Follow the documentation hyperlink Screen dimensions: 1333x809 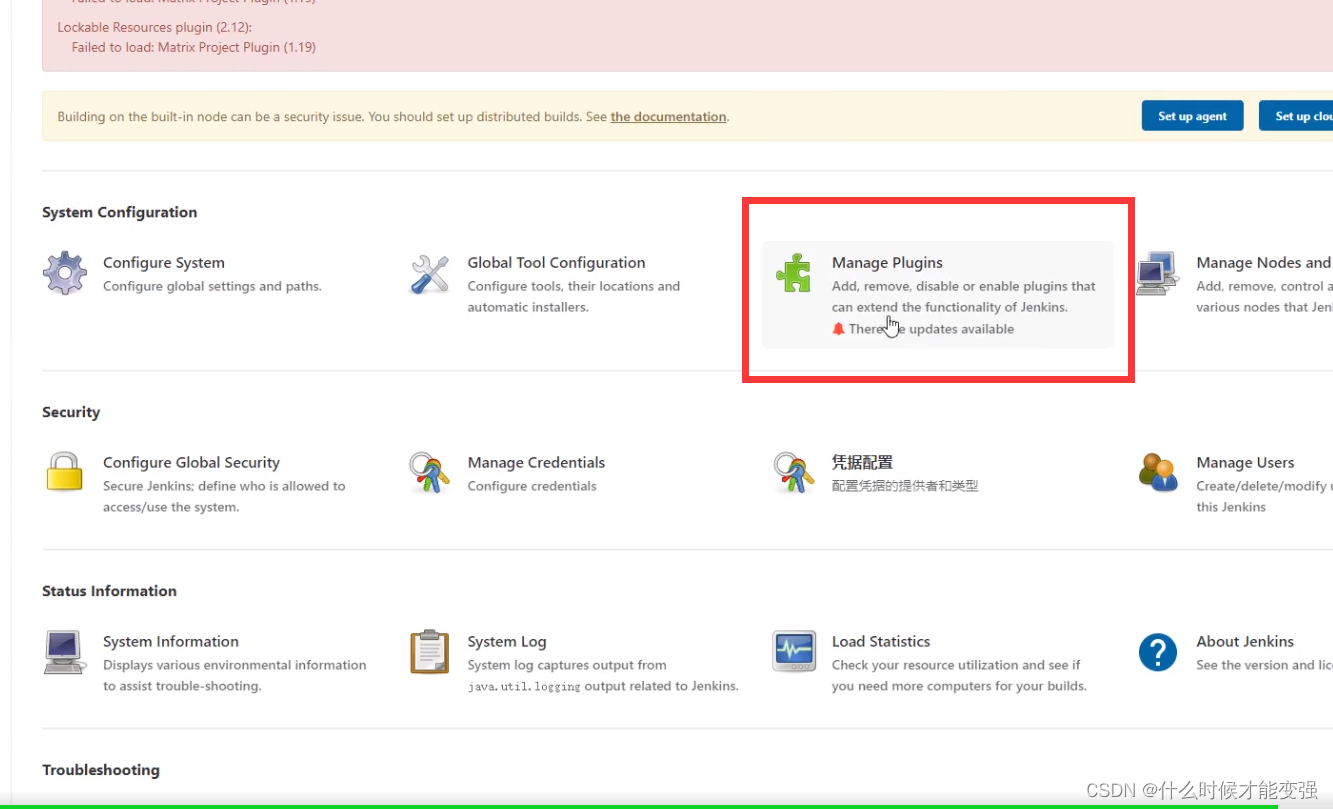pos(668,117)
